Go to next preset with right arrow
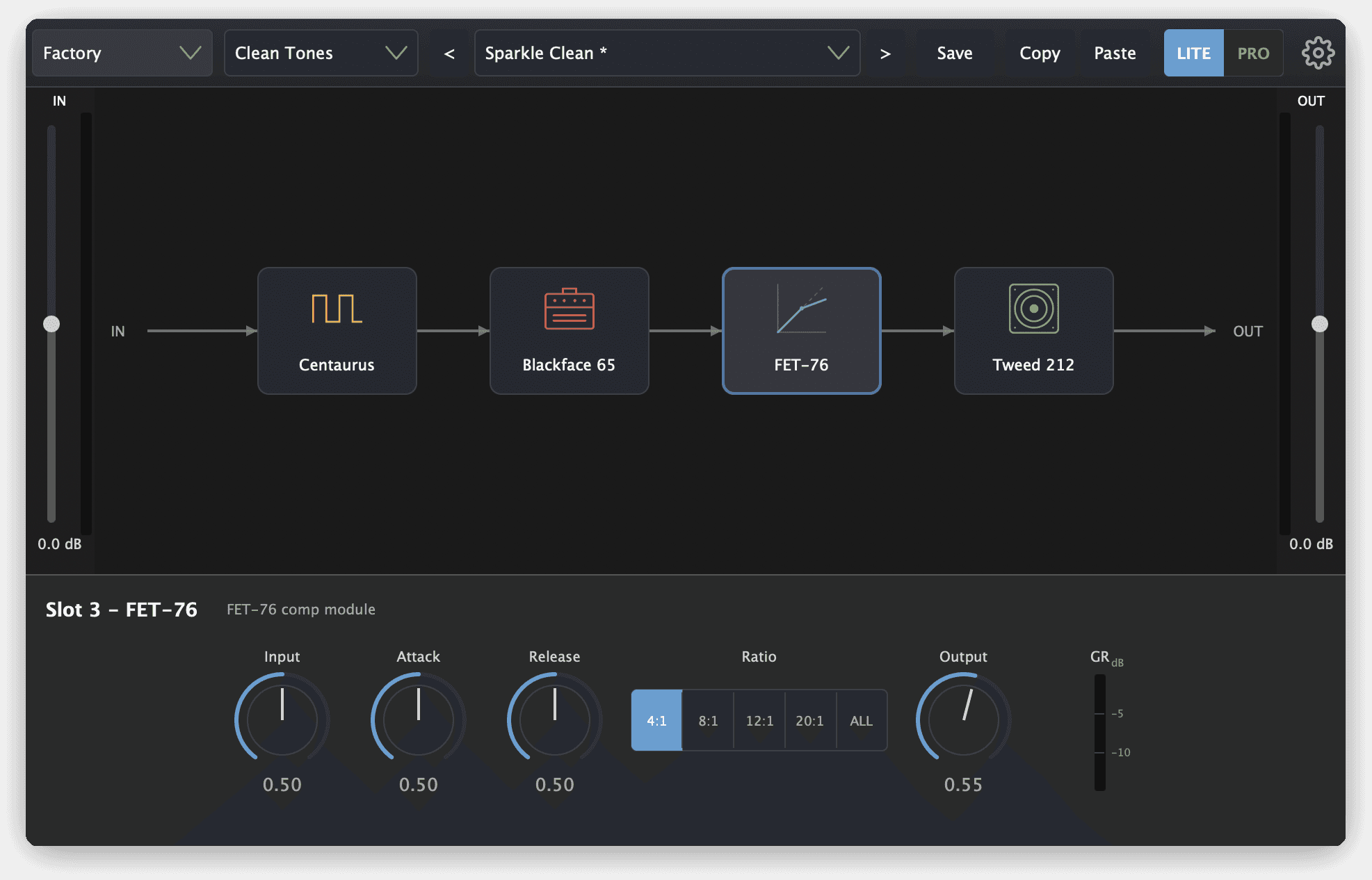1372x880 pixels. point(885,54)
